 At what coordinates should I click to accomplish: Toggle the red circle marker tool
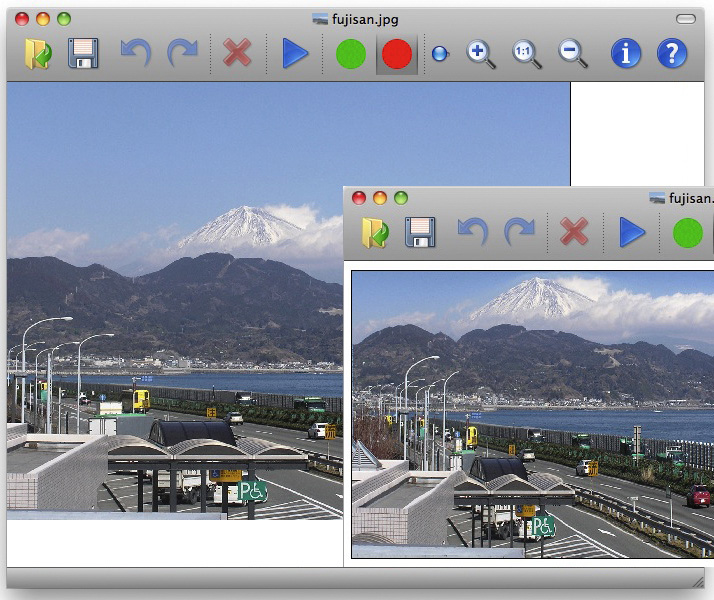397,54
